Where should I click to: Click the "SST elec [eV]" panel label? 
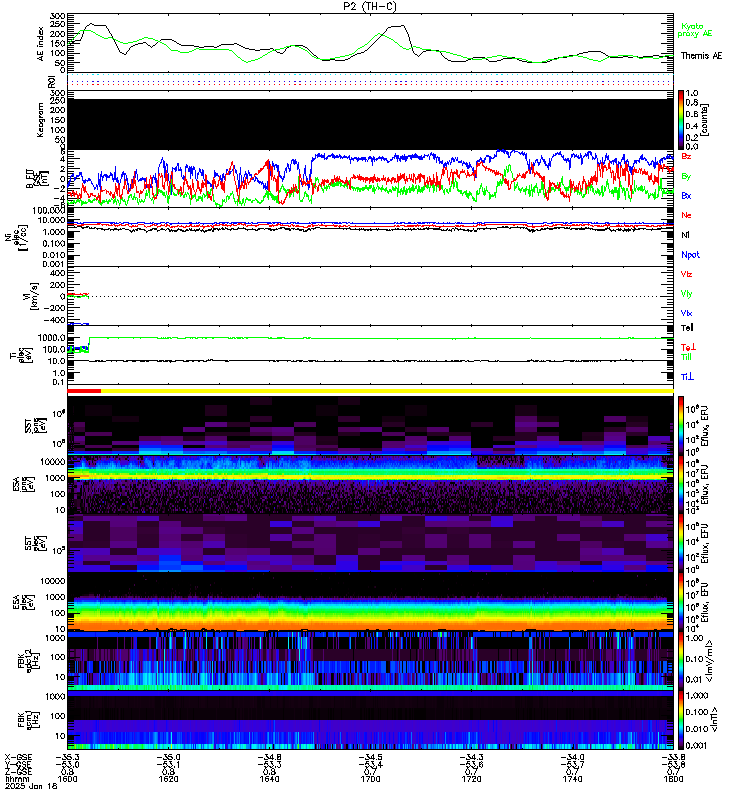click(36, 543)
